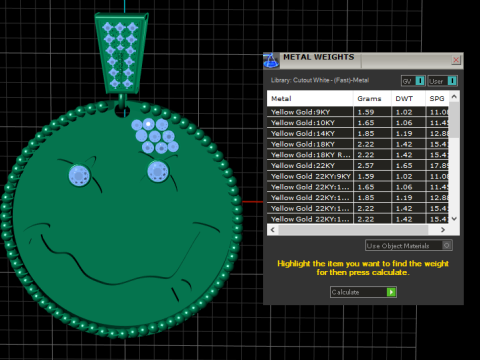Click Grams value 2.57 for 22KY
This screenshot has height=360, width=480.
(x=366, y=166)
